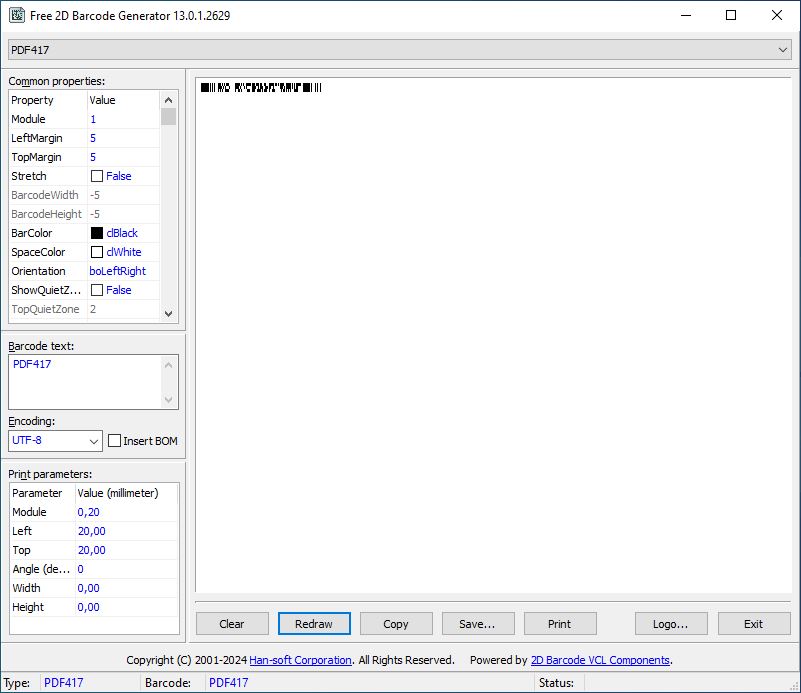The image size is (801, 693).
Task: Exit the application via the Exit button
Action: point(754,624)
